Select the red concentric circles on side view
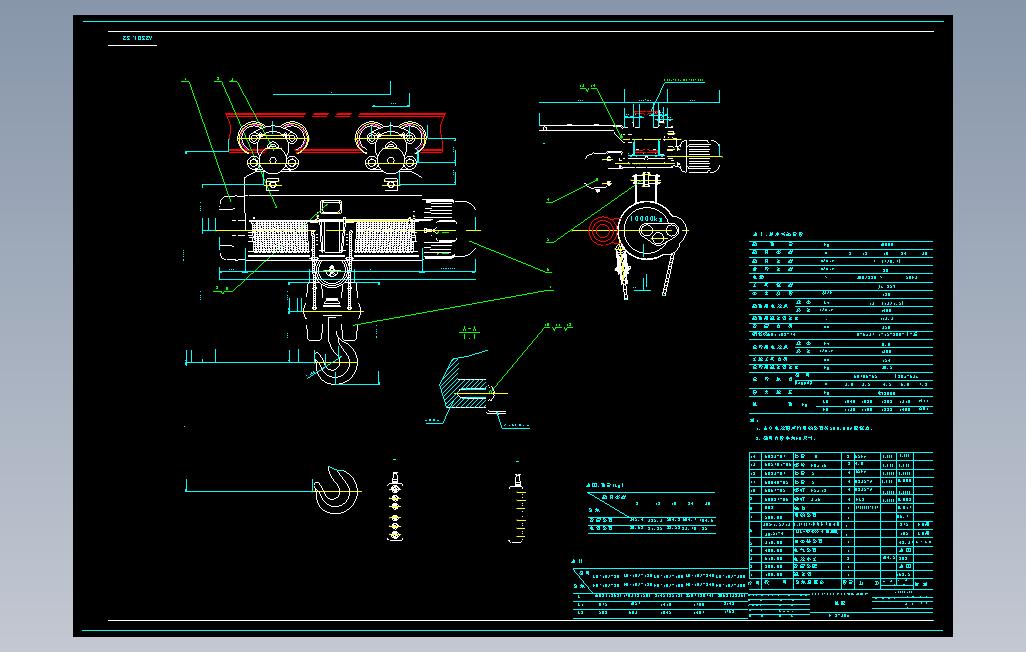The height and width of the screenshot is (652, 1026). coord(602,230)
